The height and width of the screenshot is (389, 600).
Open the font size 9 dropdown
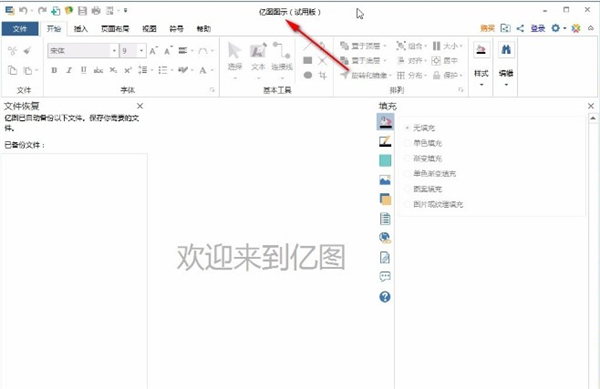(x=142, y=50)
